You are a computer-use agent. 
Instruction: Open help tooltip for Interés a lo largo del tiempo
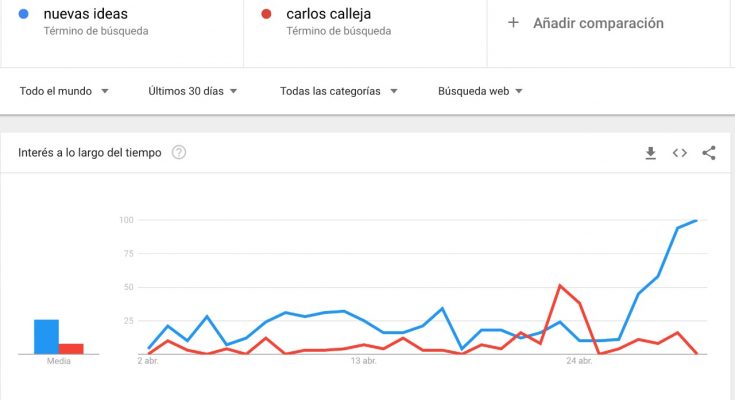tap(179, 152)
